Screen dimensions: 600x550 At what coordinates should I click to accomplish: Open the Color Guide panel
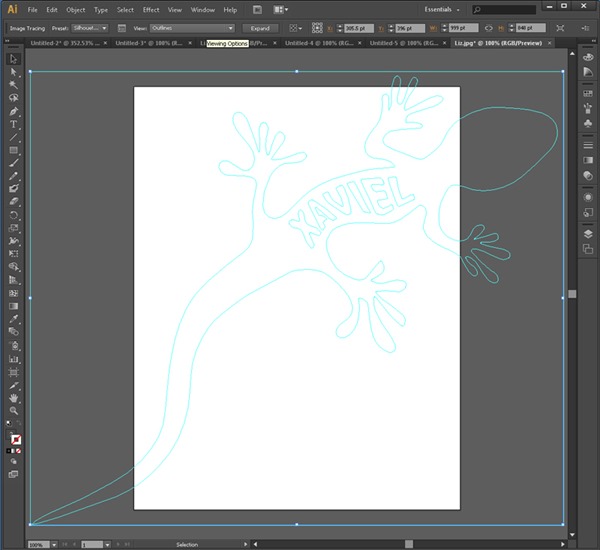588,72
